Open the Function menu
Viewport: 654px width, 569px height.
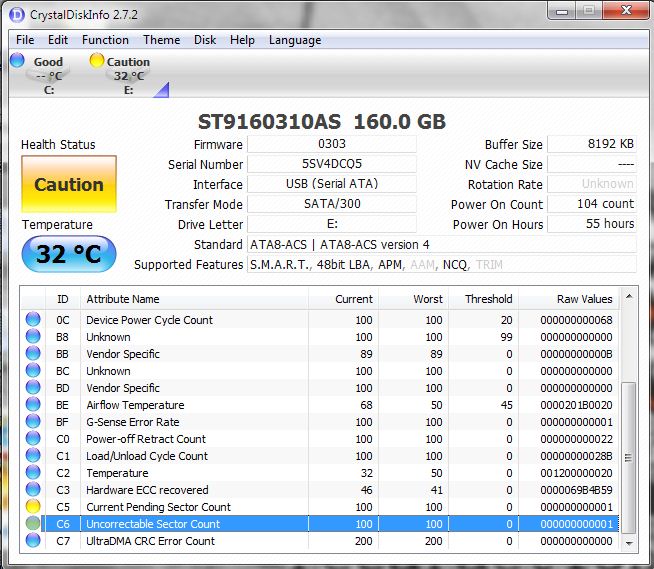coord(105,40)
